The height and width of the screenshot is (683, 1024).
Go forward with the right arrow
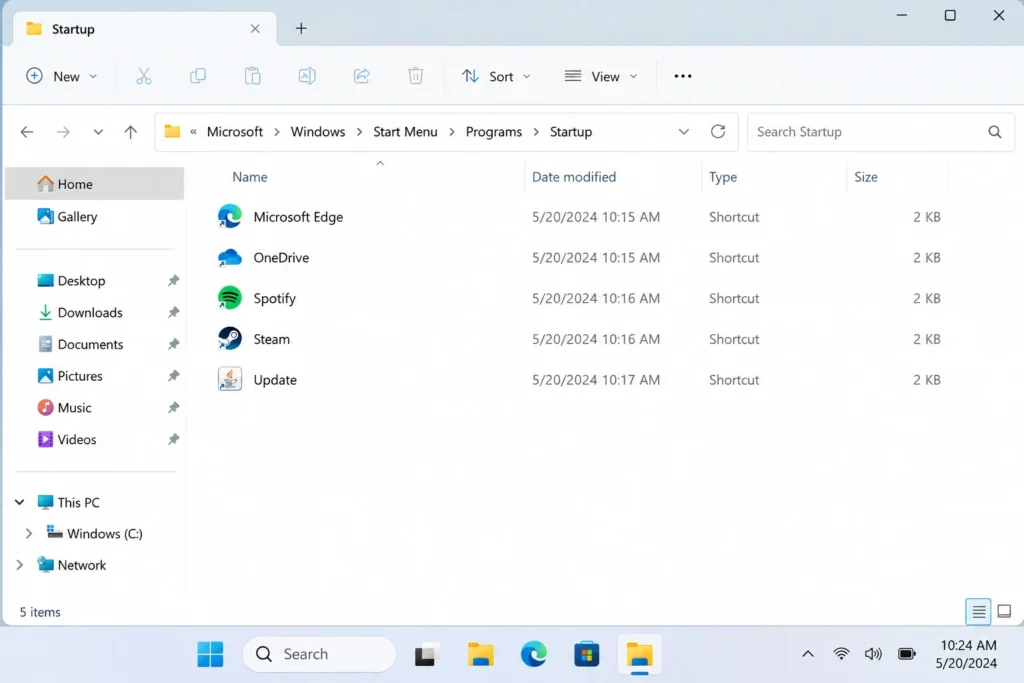(x=63, y=132)
